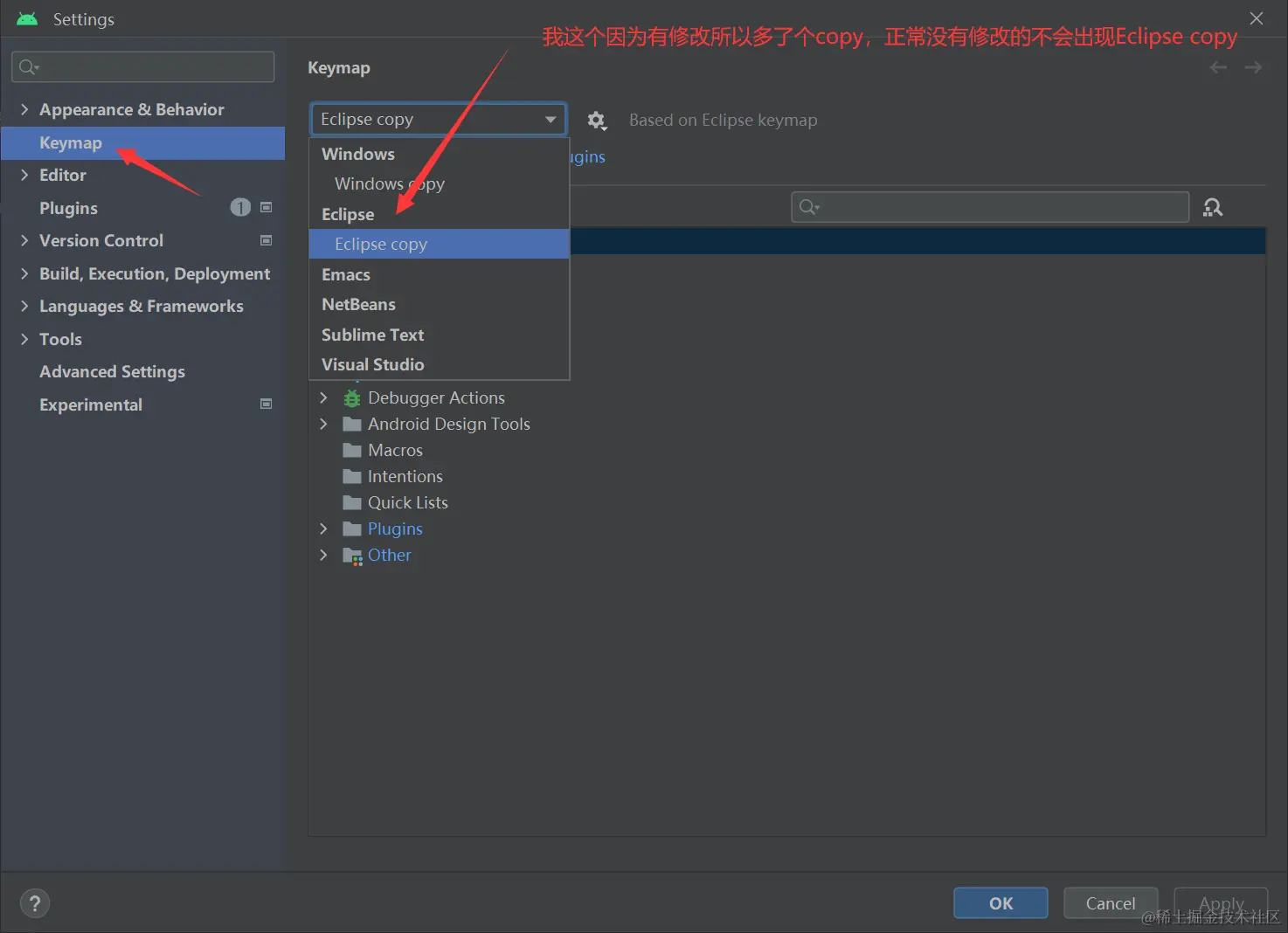Click the search icon in settings search box
The image size is (1288, 933).
point(28,66)
